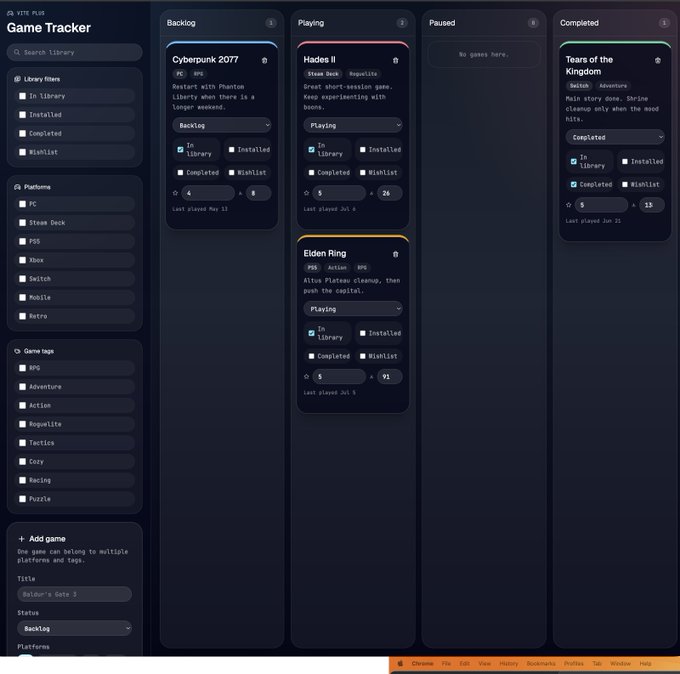680x674 pixels.
Task: Click the Steam Deck tag on Hades II
Action: 323,74
